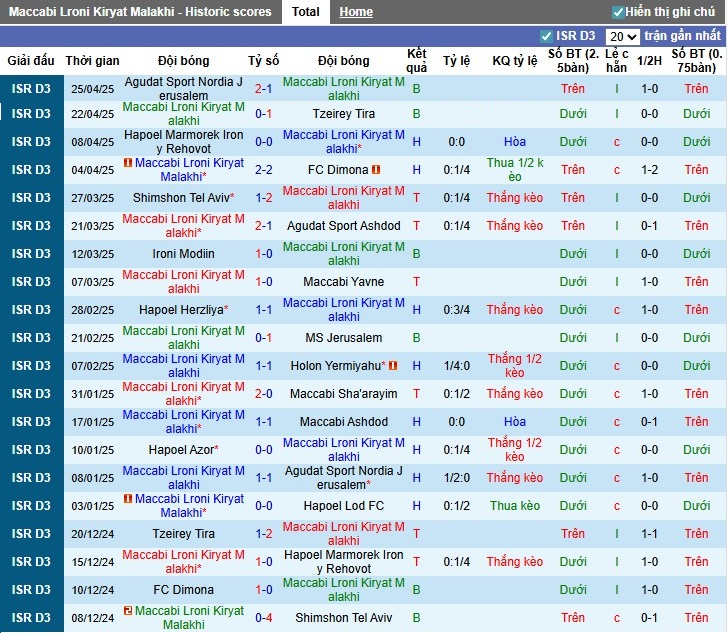Viewport: 727px width, 633px height.
Task: Click red card icon beside FC Dimona
Action: [376, 170]
